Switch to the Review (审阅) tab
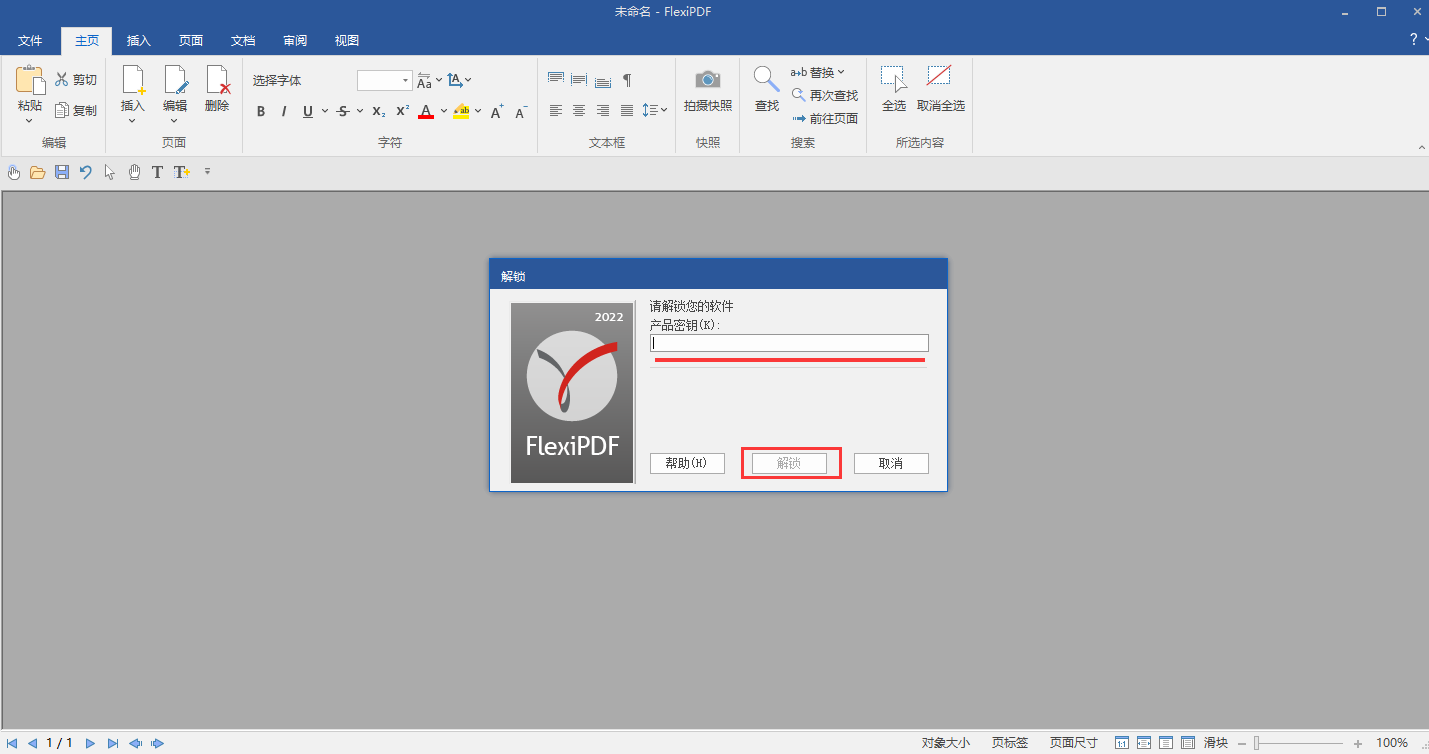 pos(295,41)
